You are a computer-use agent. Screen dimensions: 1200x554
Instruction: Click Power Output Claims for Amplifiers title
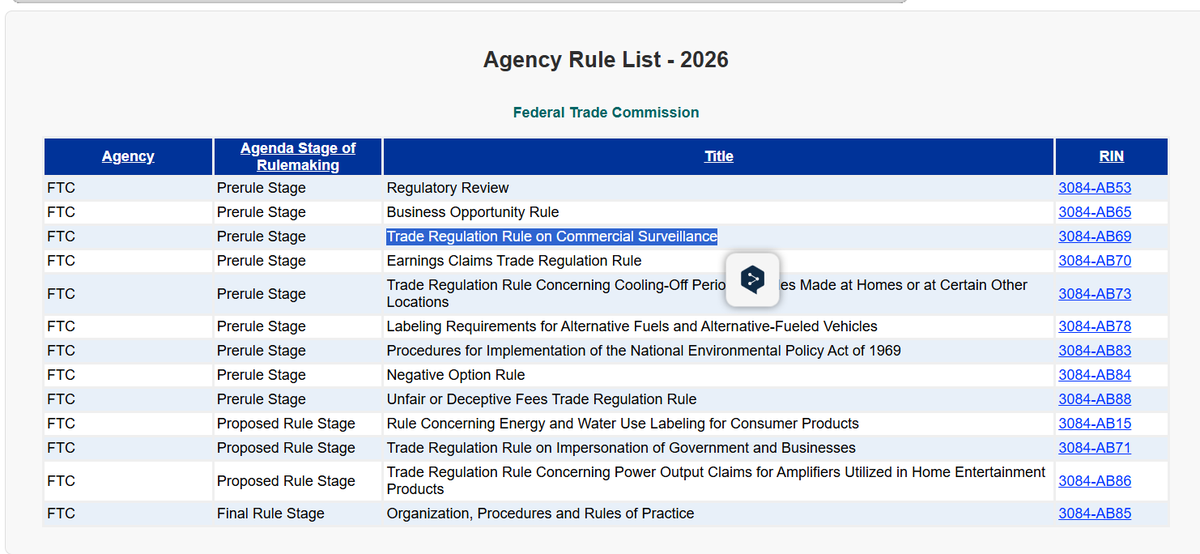(x=716, y=481)
